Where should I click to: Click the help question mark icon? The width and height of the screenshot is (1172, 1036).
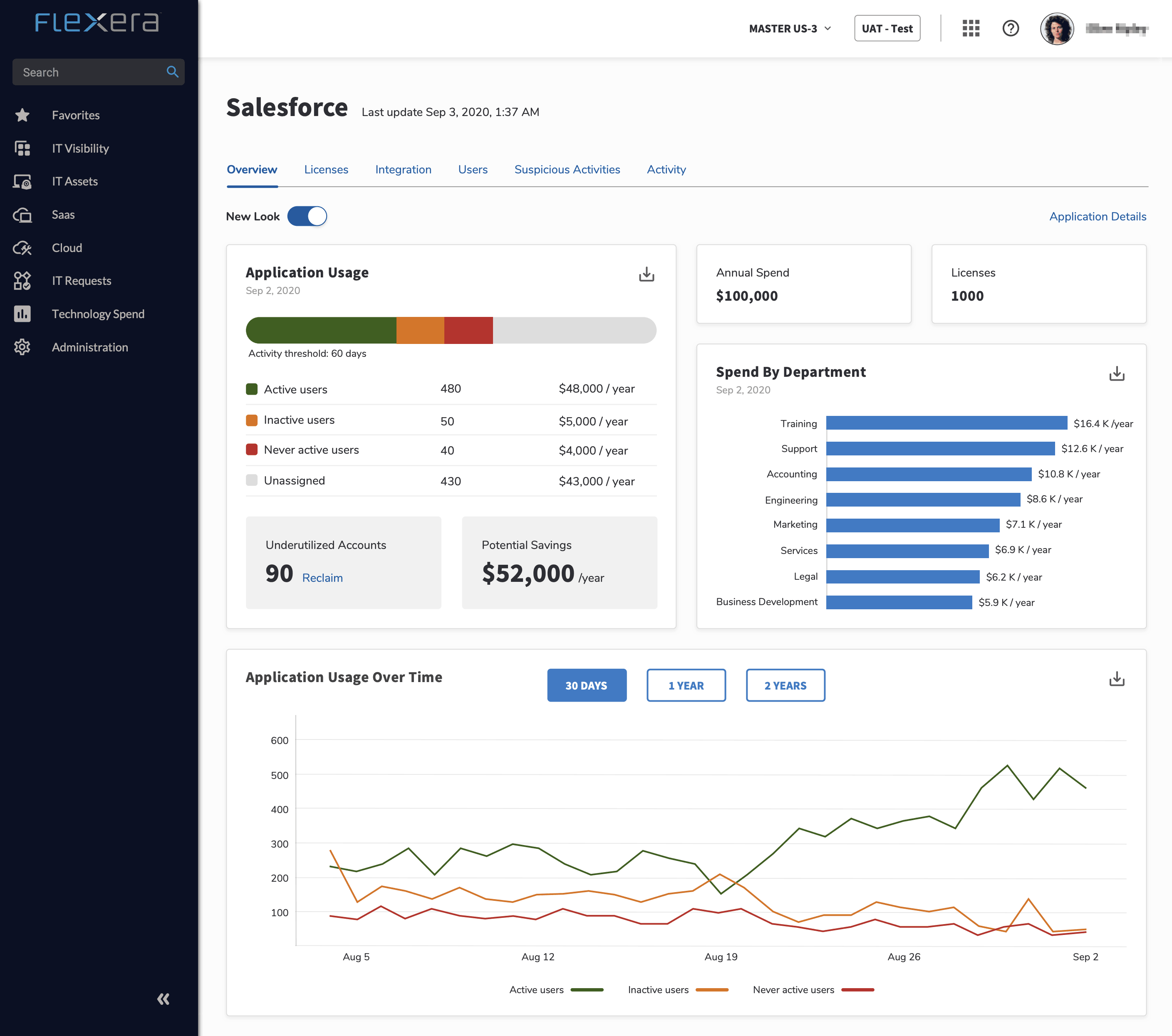coord(1011,28)
